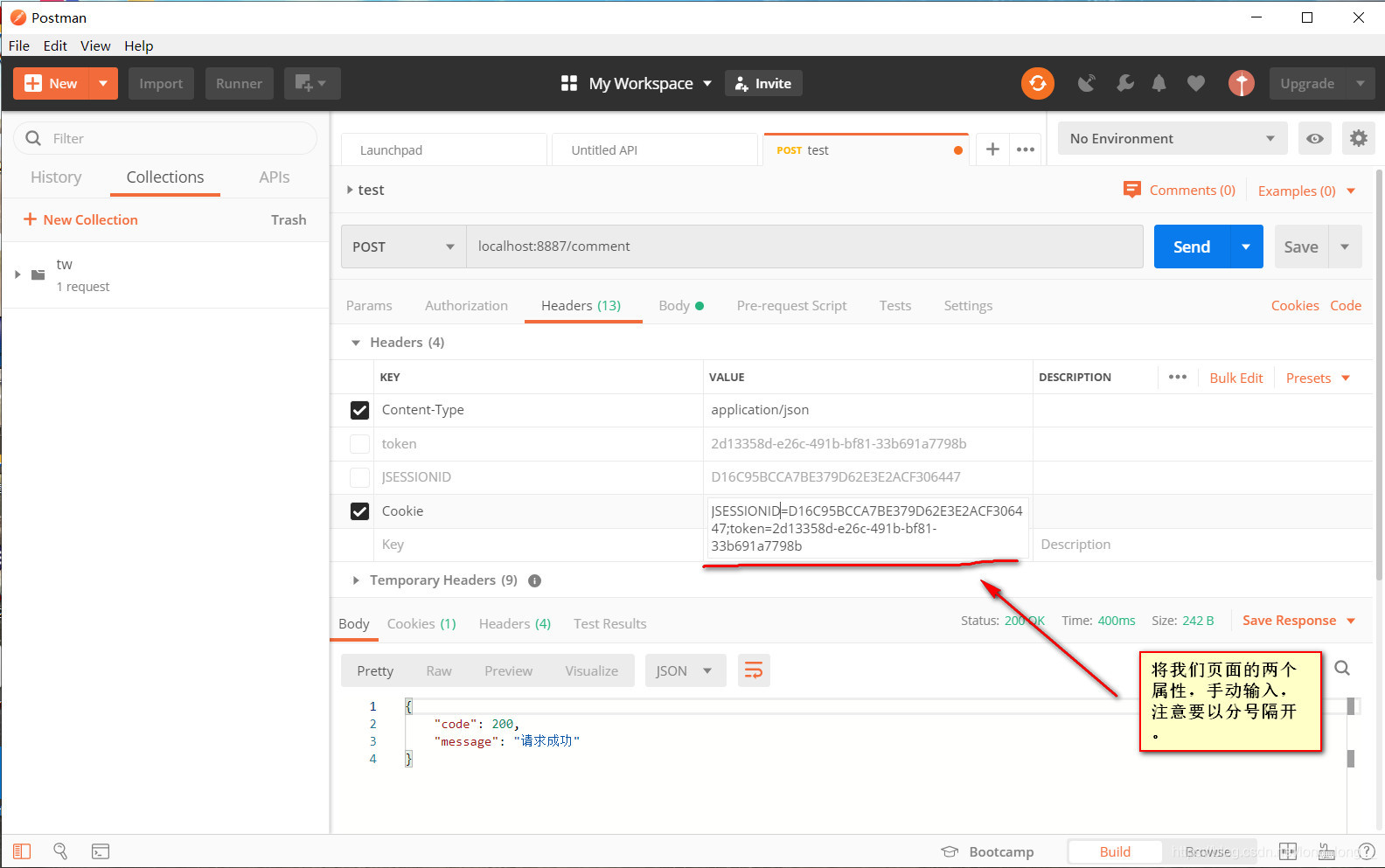
Task: Open manage environments gear icon
Action: [x=1358, y=138]
